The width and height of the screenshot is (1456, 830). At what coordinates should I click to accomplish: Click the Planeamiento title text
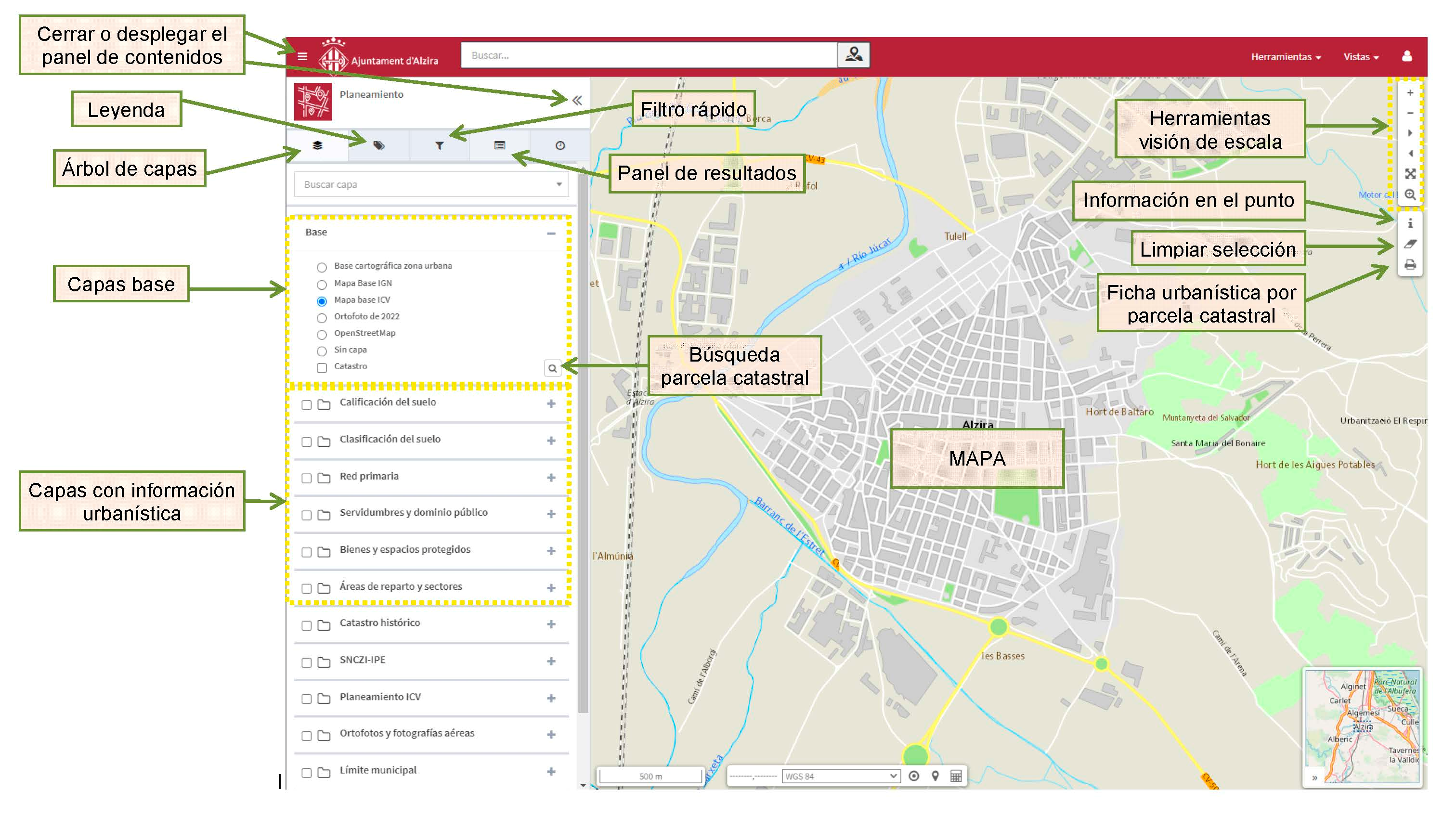tap(371, 95)
